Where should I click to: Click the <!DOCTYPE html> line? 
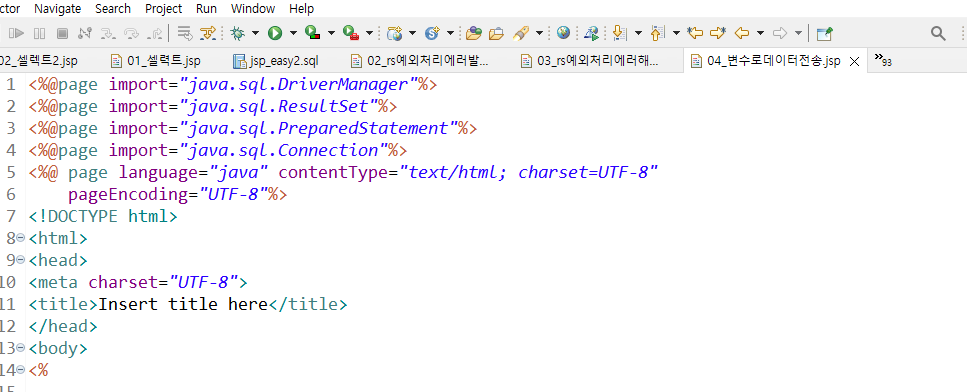point(103,216)
